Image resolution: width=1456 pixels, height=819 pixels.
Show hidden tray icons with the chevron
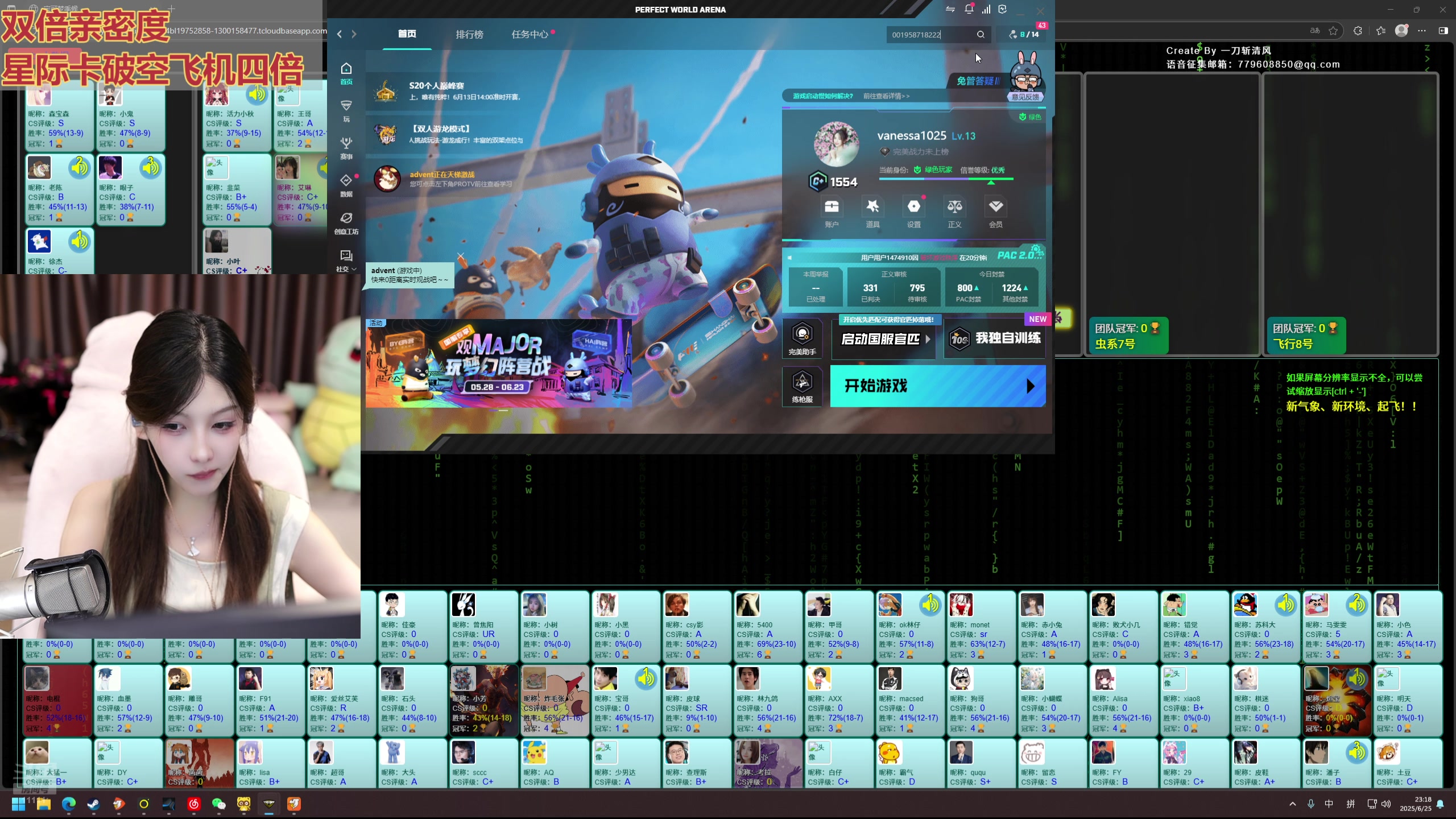[1293, 804]
